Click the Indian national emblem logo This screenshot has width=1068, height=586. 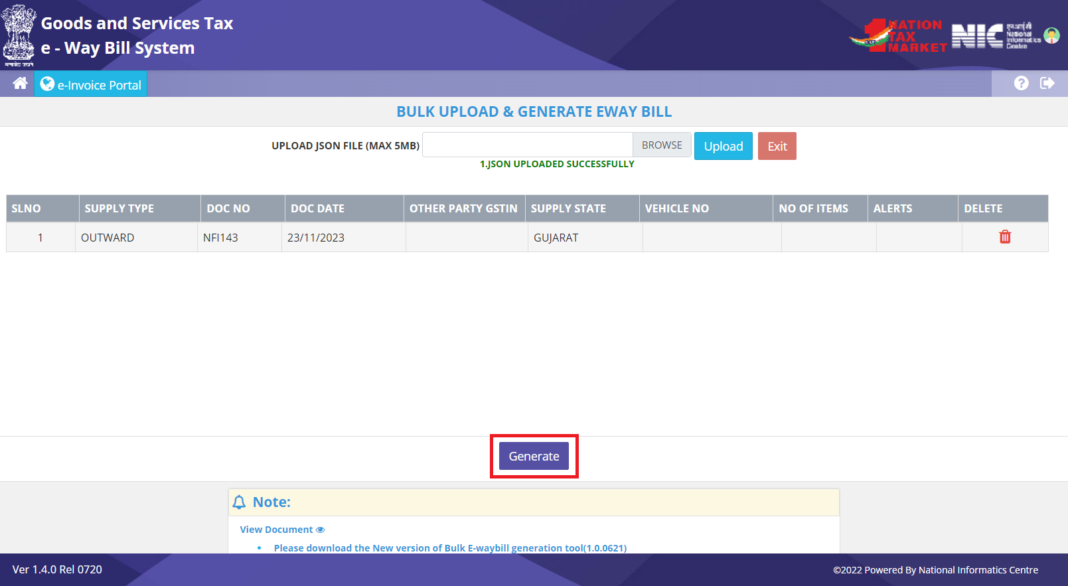(19, 34)
